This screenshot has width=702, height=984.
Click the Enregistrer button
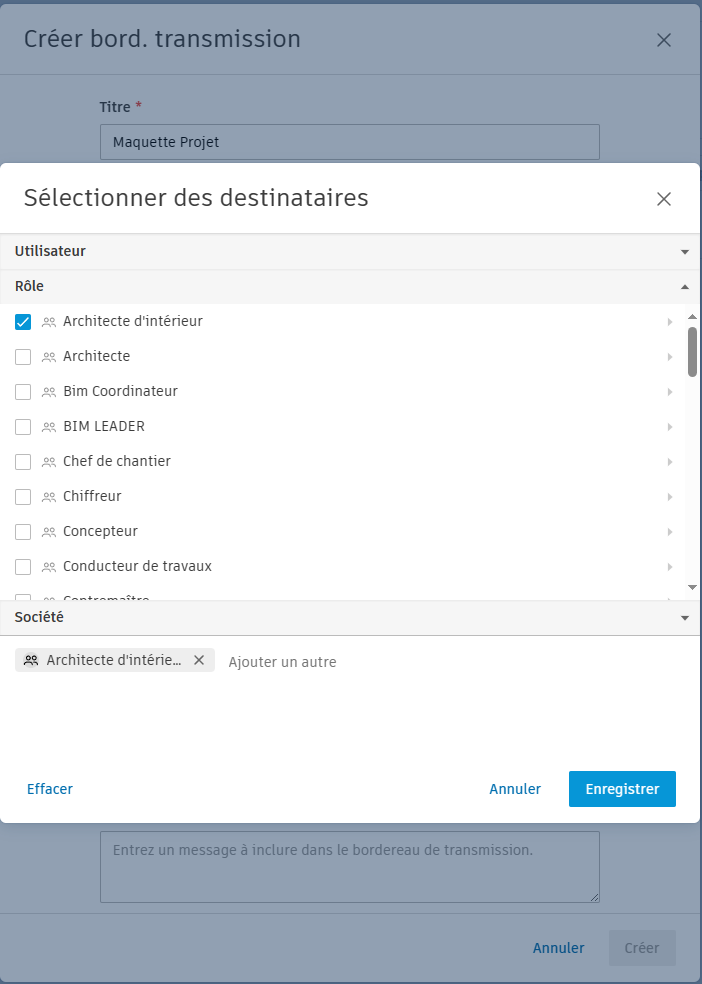622,789
